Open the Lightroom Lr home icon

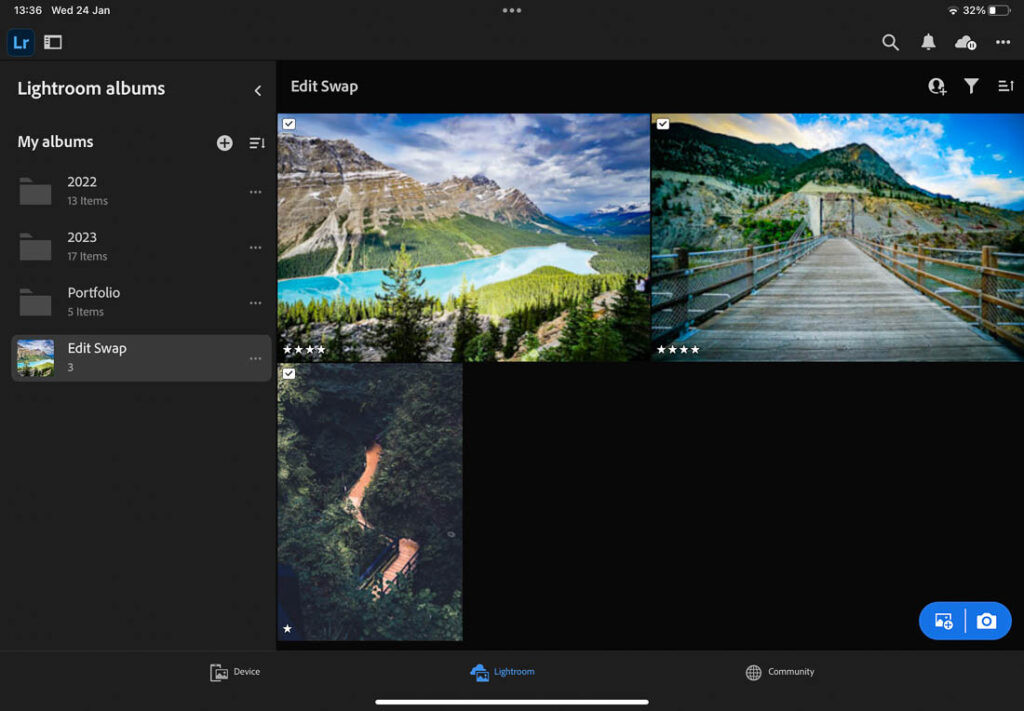click(x=21, y=42)
